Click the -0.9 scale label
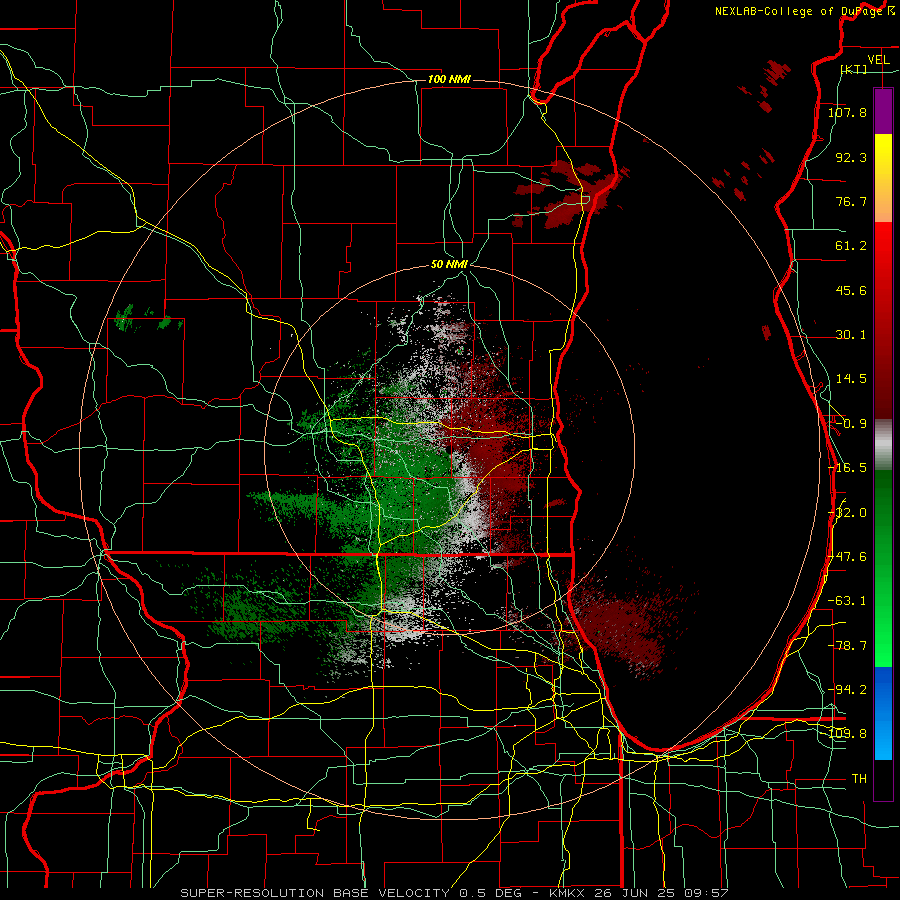This screenshot has width=900, height=900. click(x=851, y=424)
